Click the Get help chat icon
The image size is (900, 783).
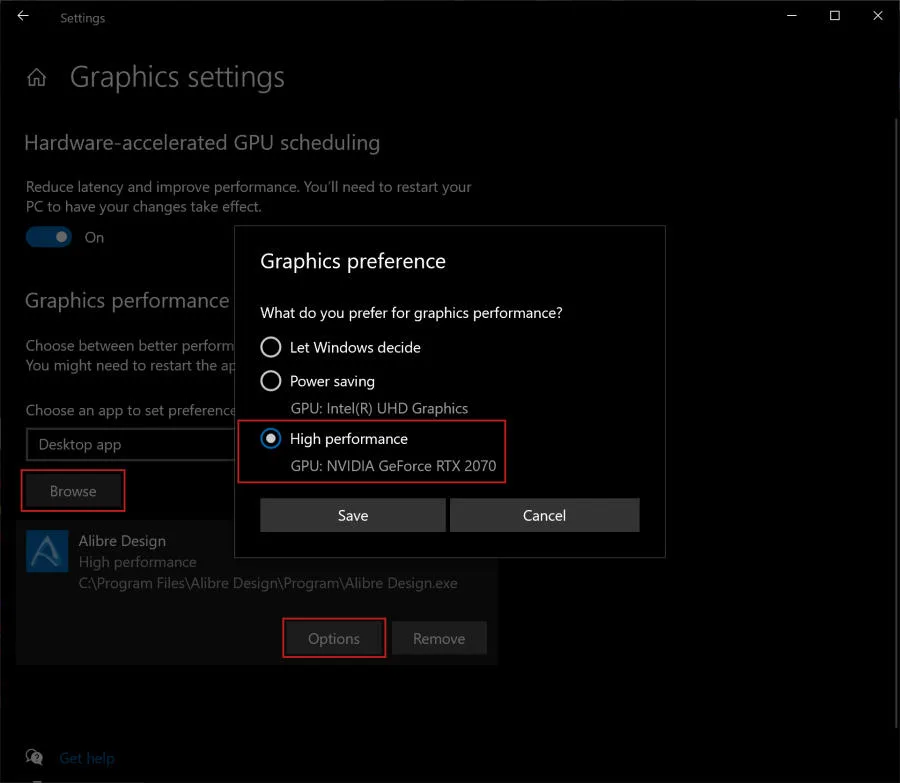coord(34,758)
